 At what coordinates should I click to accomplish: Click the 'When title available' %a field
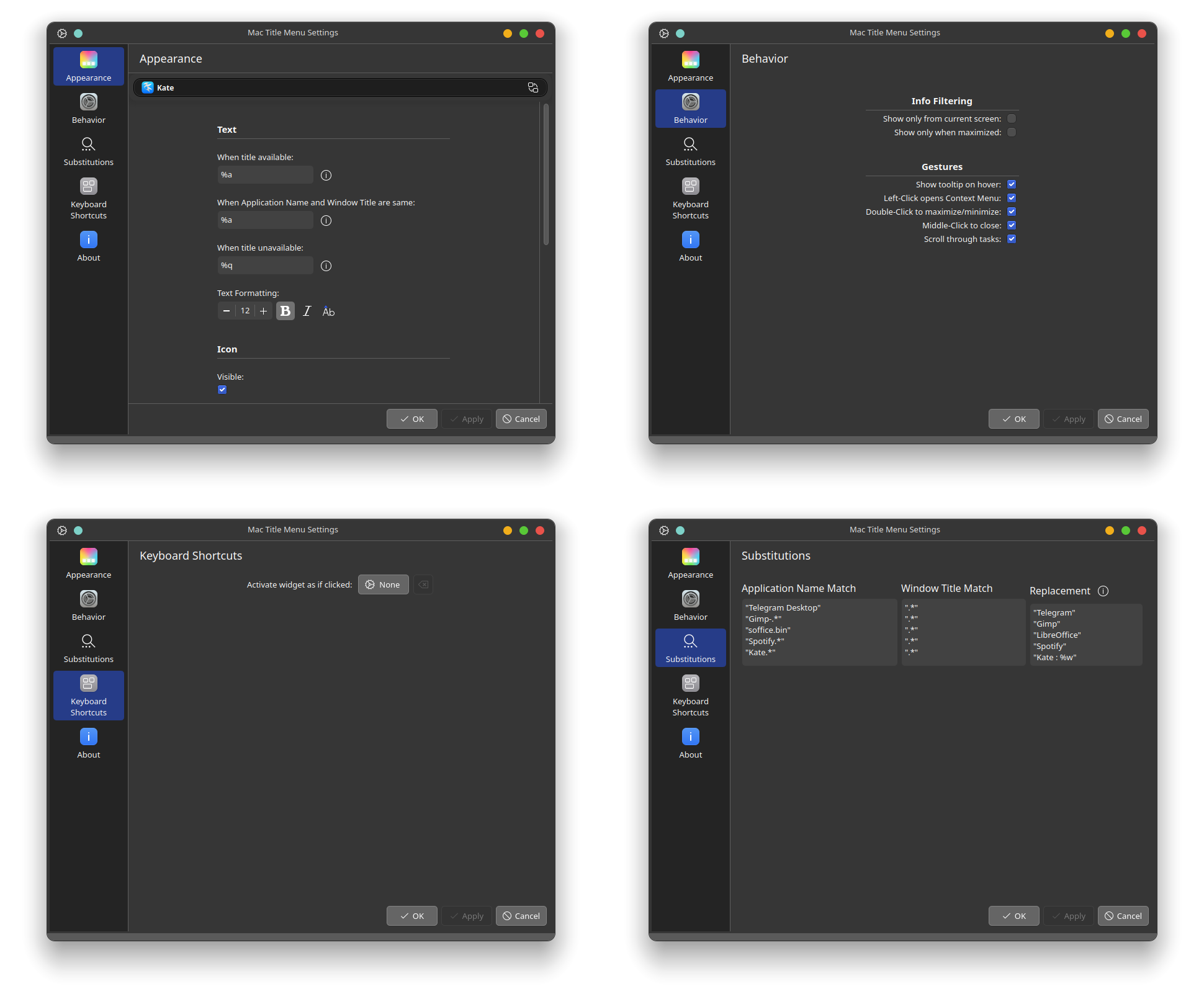coord(265,175)
